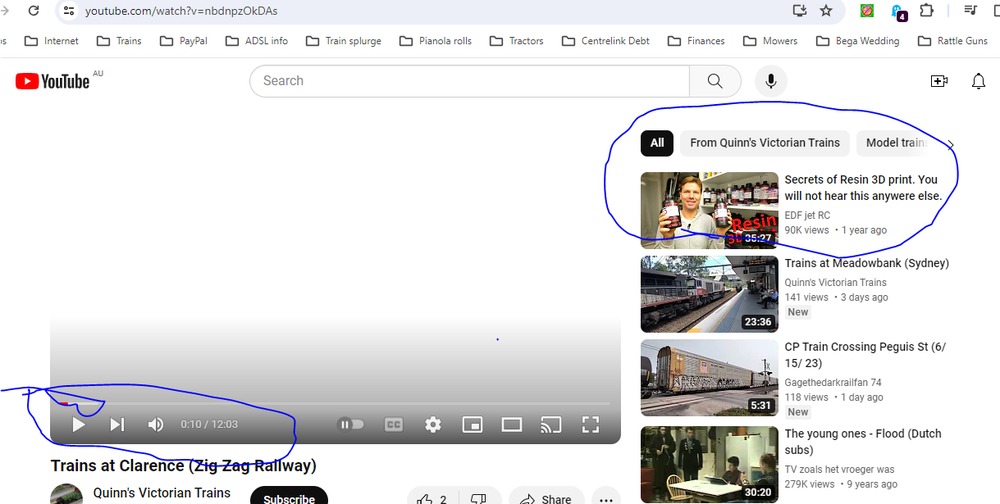The width and height of the screenshot is (1000, 504).
Task: Open the Pianola rolls bookmarks folder
Action: pos(436,41)
